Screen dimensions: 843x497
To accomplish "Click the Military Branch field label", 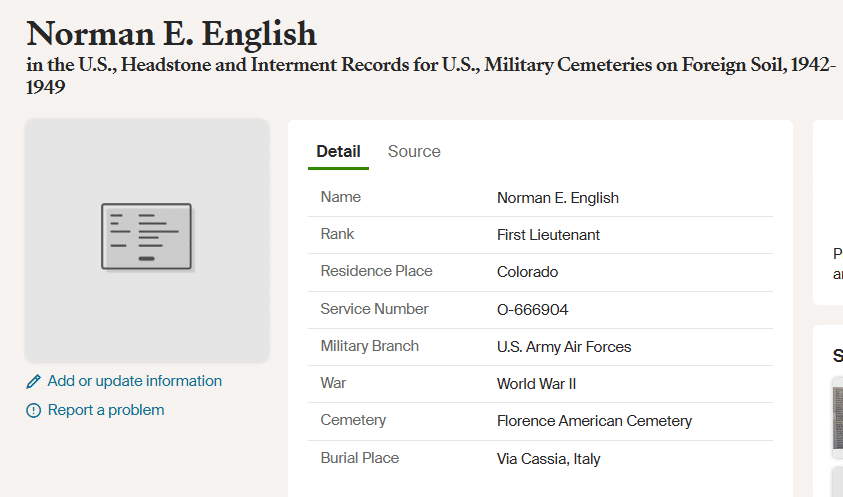I will 369,346.
